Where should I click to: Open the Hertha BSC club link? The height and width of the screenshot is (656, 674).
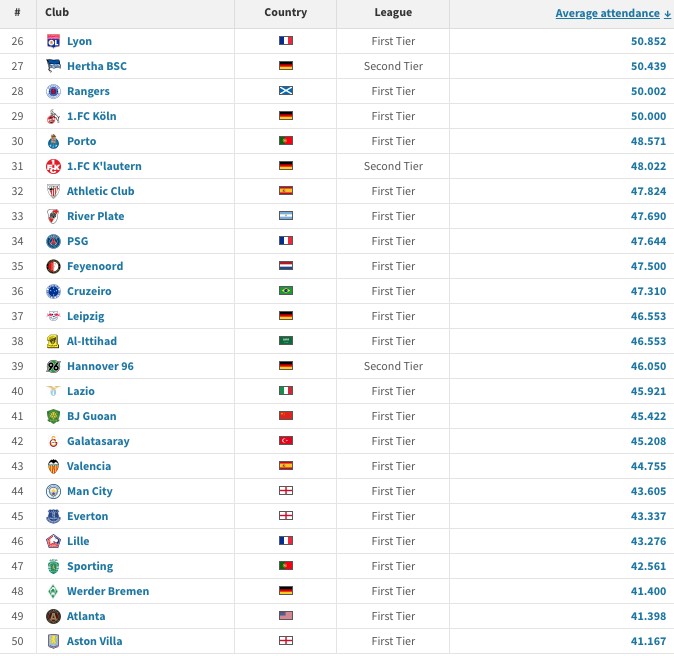click(96, 66)
